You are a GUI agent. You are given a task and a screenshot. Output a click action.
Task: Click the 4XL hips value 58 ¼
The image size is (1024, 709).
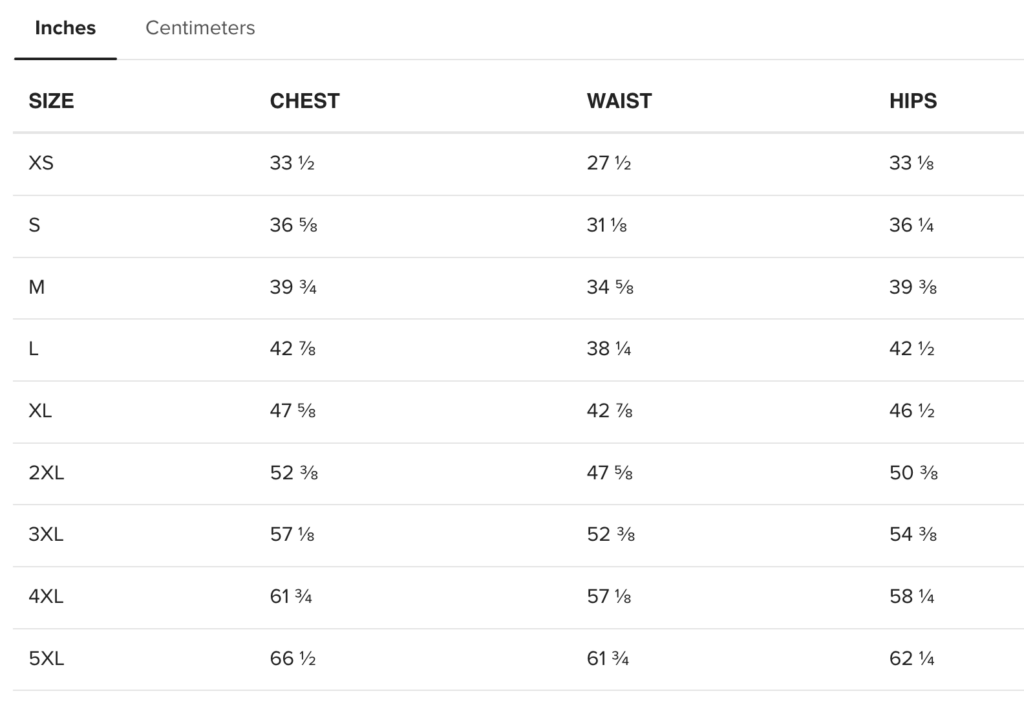912,597
